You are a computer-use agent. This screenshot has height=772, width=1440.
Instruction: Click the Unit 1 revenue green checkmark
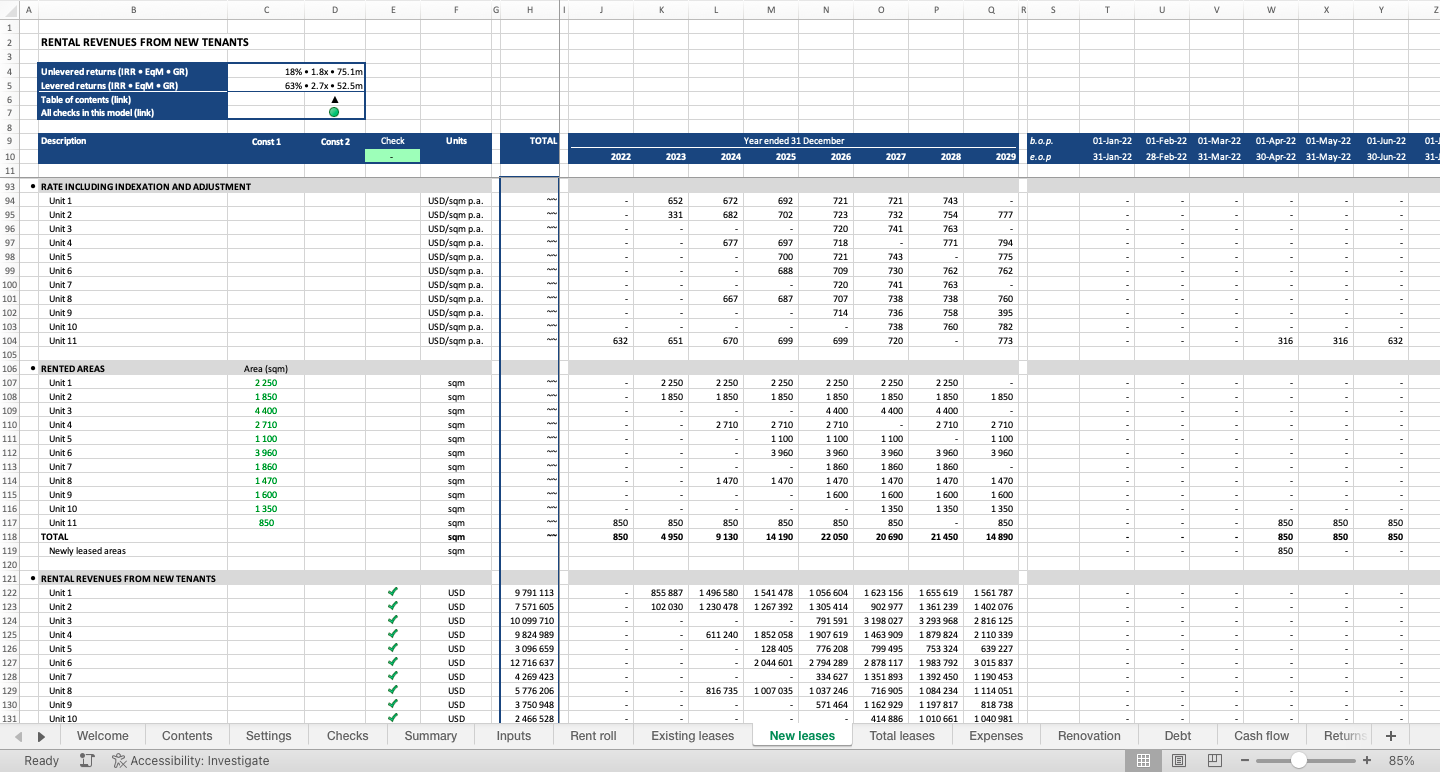tap(393, 593)
